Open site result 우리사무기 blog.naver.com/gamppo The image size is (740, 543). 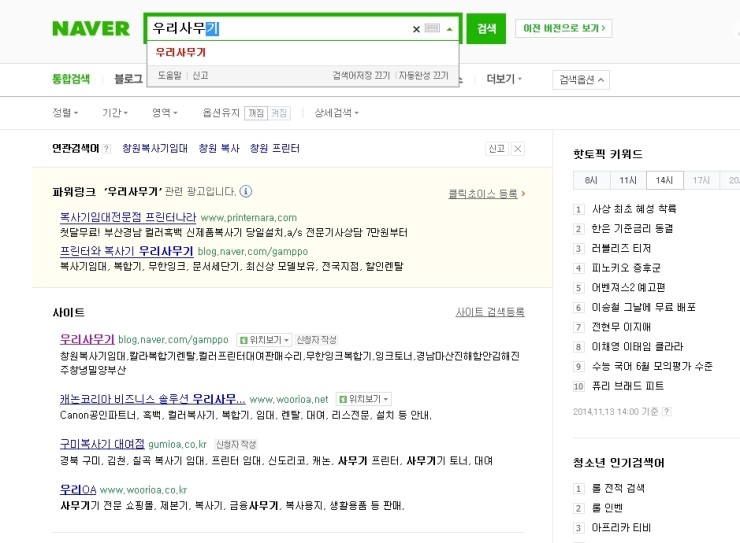click(x=87, y=339)
